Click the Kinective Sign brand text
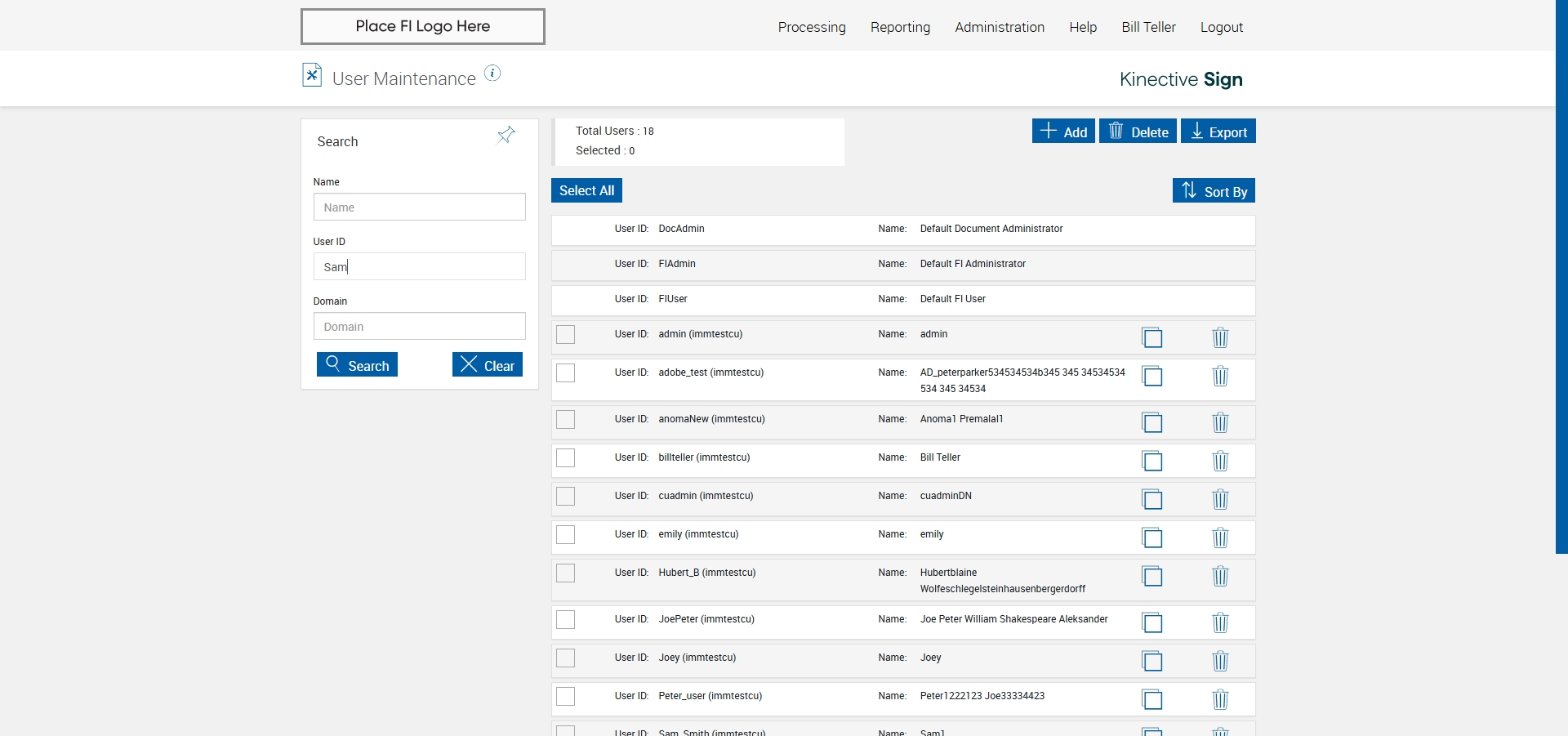1568x736 pixels. pyautogui.click(x=1181, y=79)
